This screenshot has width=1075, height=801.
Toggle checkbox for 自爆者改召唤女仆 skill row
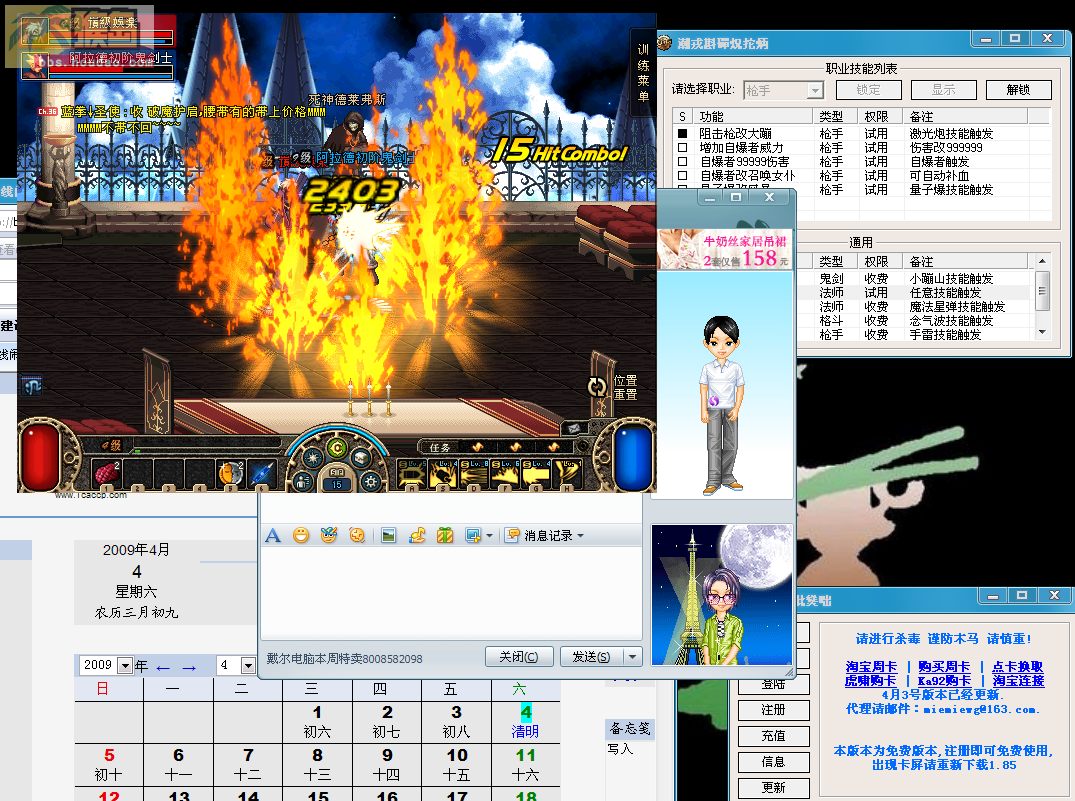pos(682,176)
